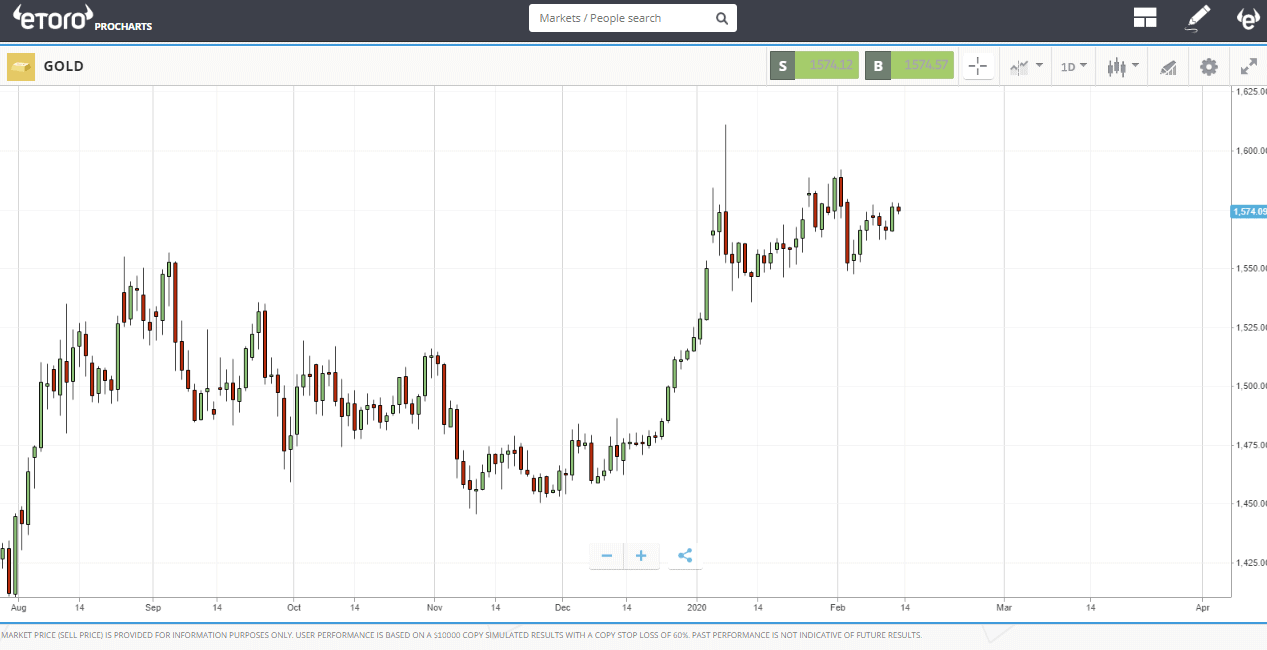
Task: Click the indicators icon next to settings
Action: (x=1168, y=67)
